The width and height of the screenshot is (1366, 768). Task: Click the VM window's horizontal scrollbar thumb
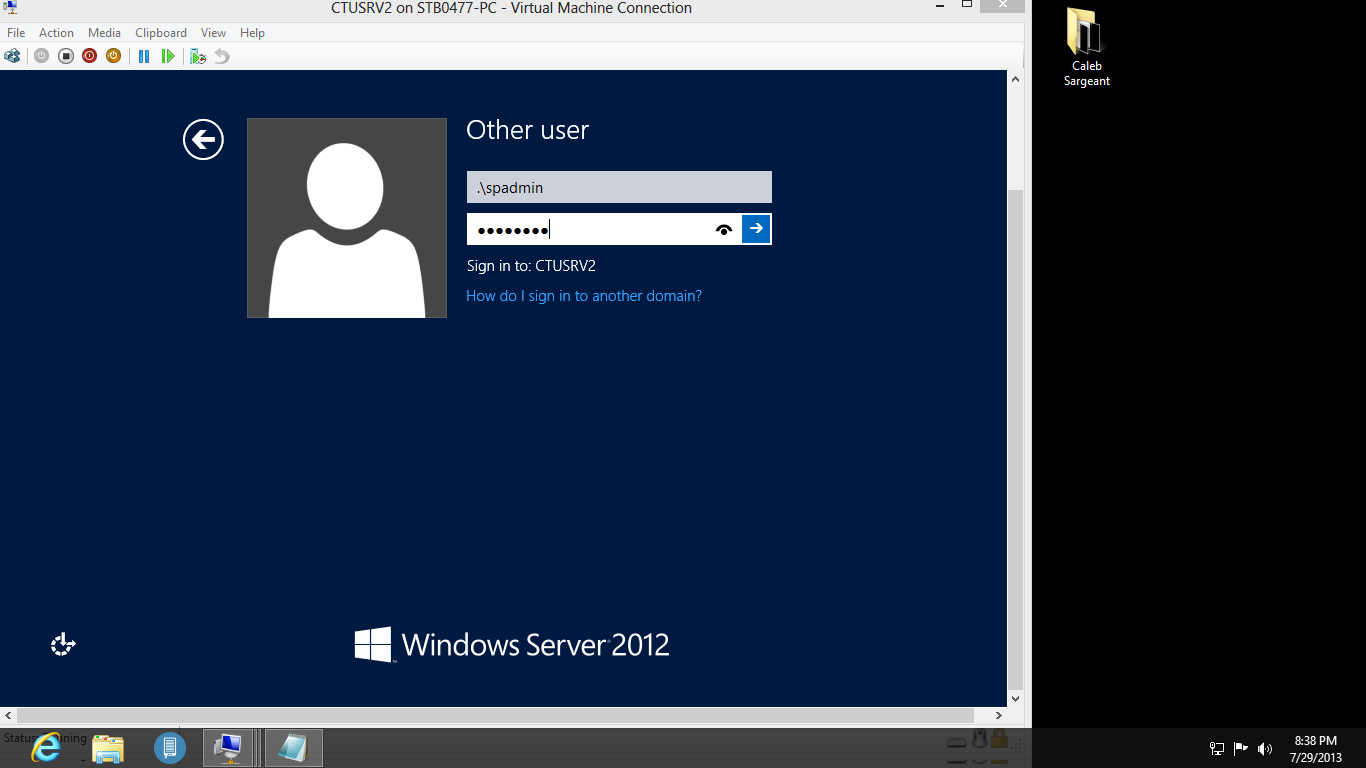(x=496, y=715)
